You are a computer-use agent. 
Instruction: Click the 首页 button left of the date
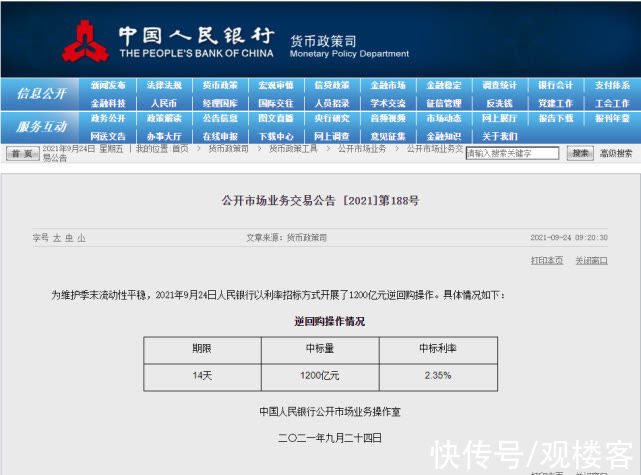point(23,154)
